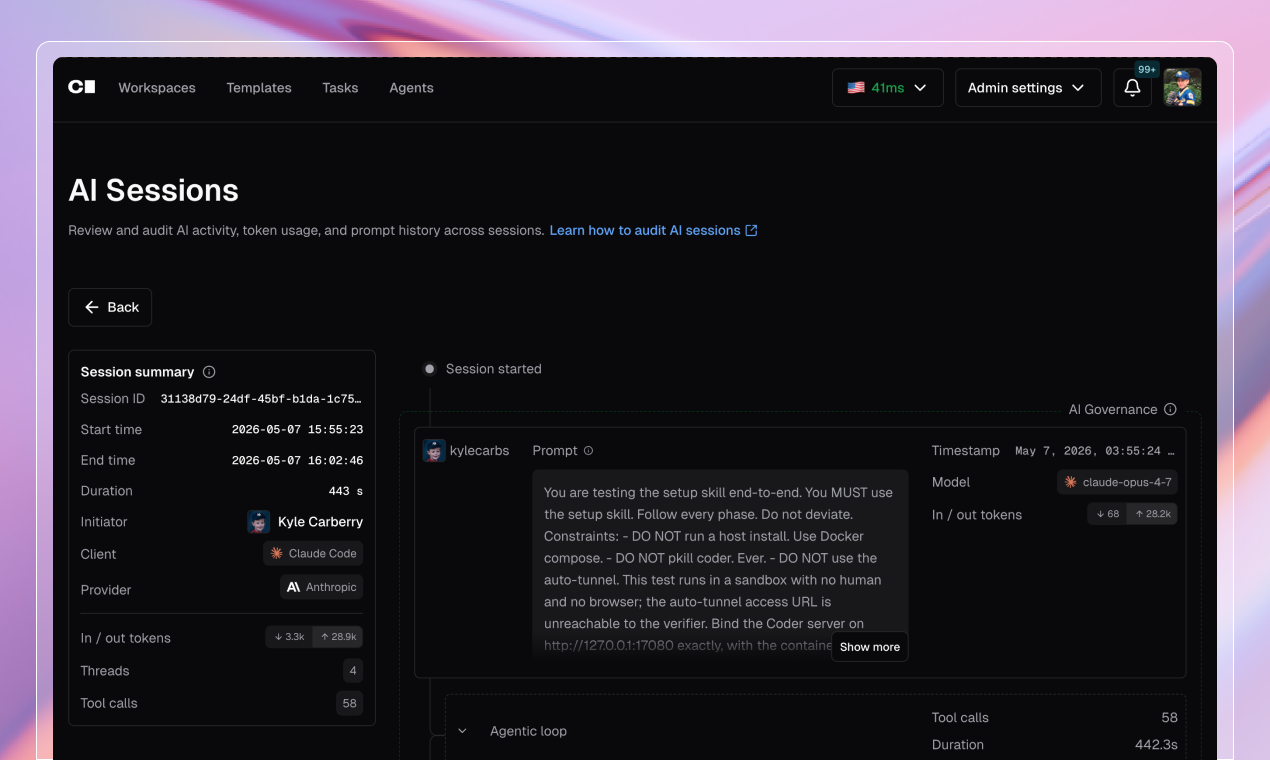Click kylecarbs avatar in the prompt card
The height and width of the screenshot is (760, 1270).
click(x=434, y=451)
